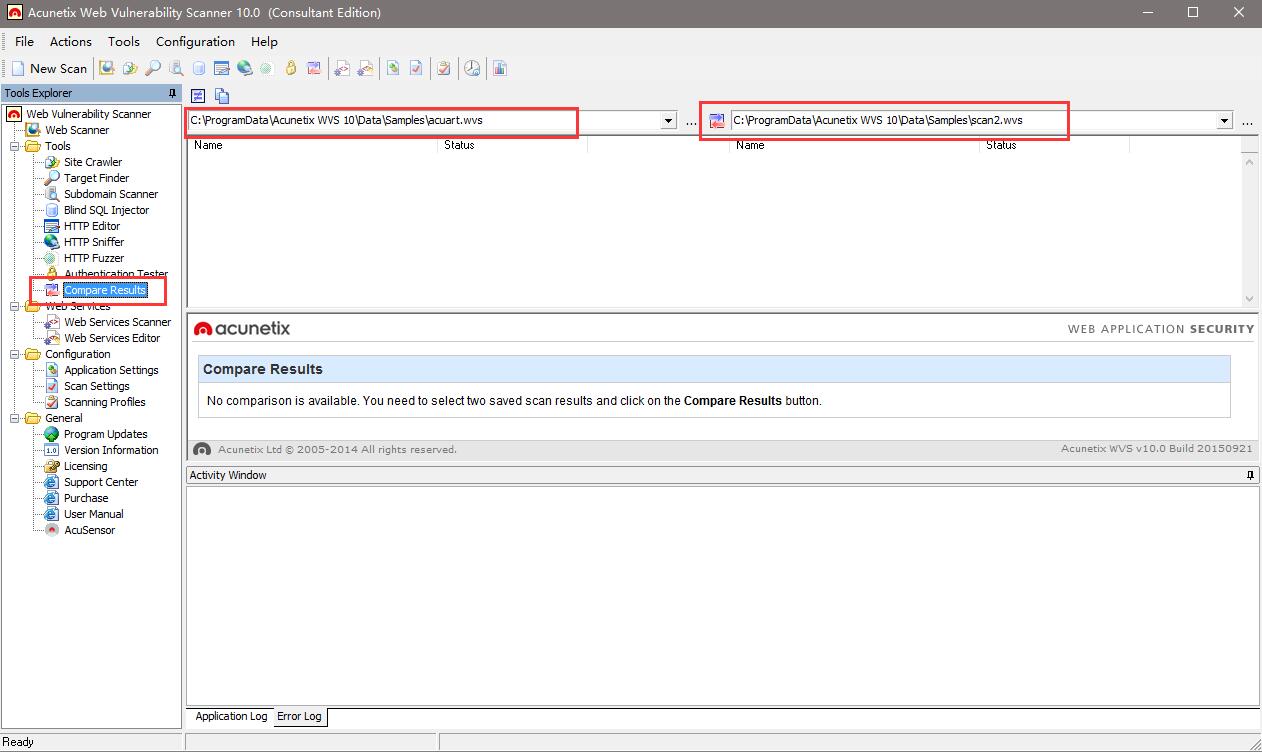Toggle the Tools Explorer panel pin

[172, 93]
